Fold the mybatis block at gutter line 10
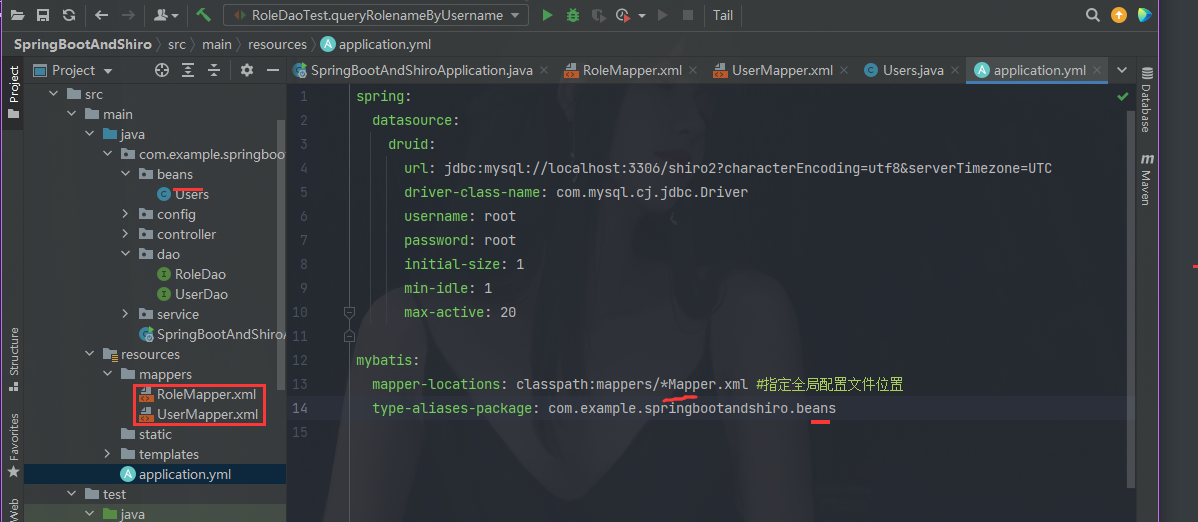 (x=349, y=312)
